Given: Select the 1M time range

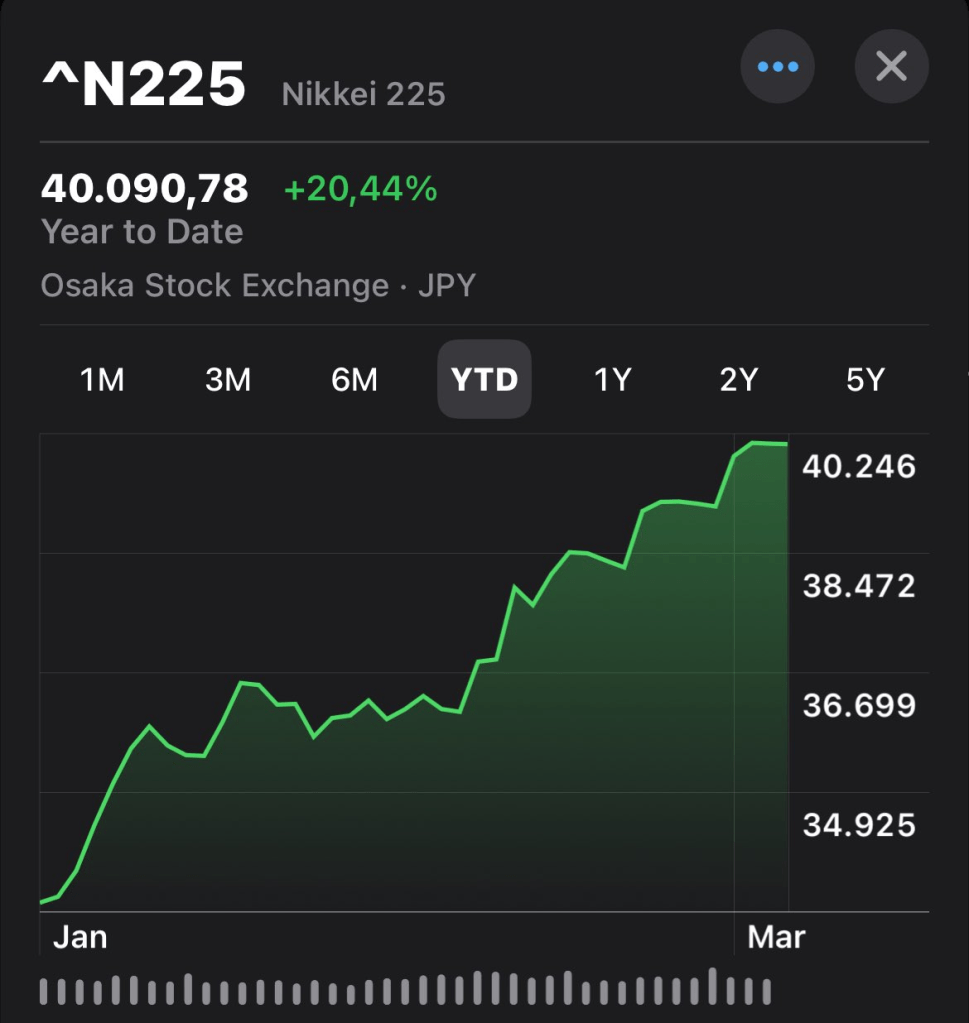Looking at the screenshot, I should [x=102, y=380].
